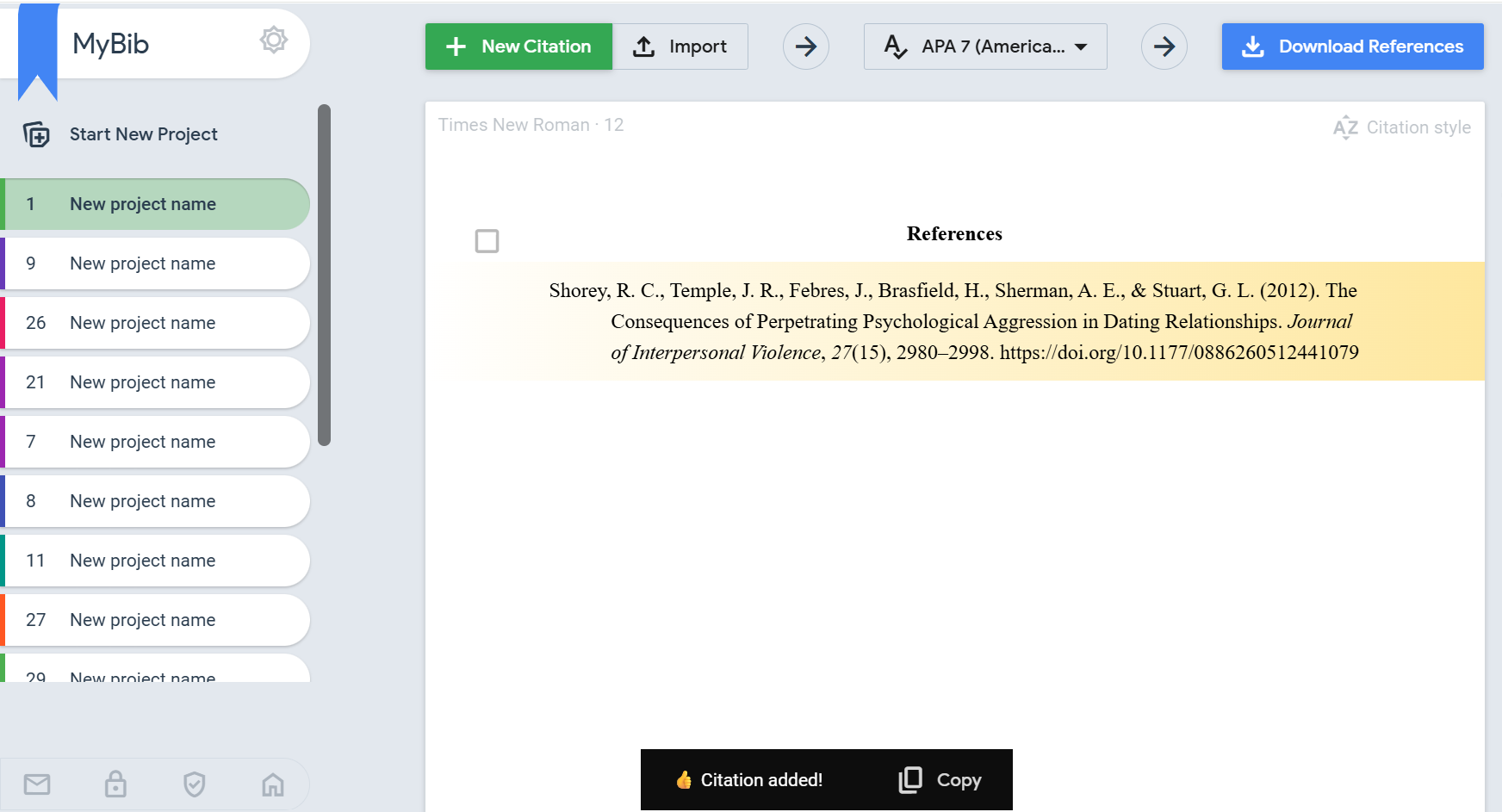Screen dimensions: 1502x812
Task: Open the APA 7 citation style dropdown
Action: tap(984, 46)
